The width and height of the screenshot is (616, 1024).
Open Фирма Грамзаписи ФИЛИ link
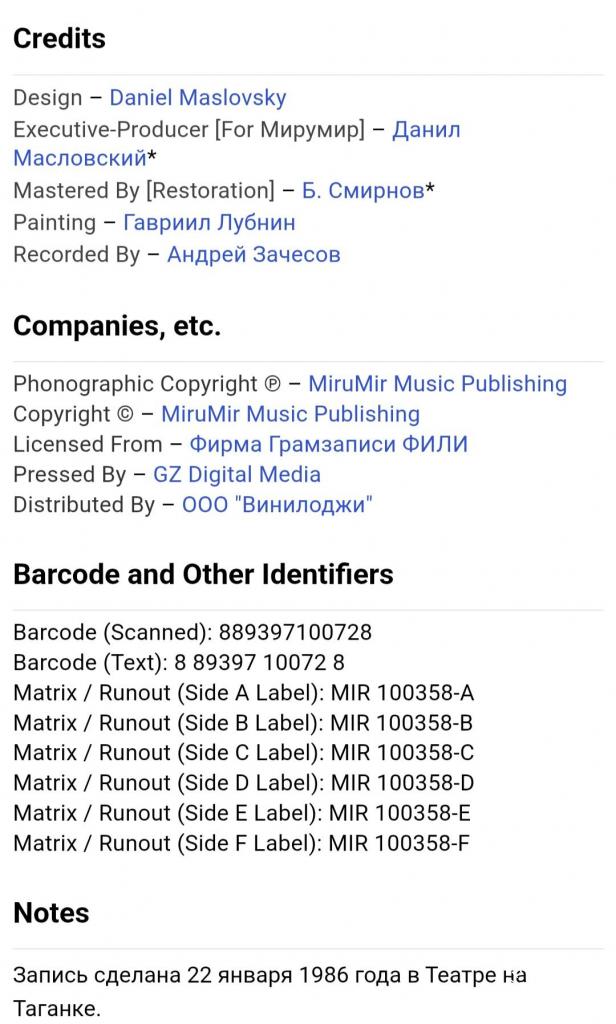tap(329, 444)
